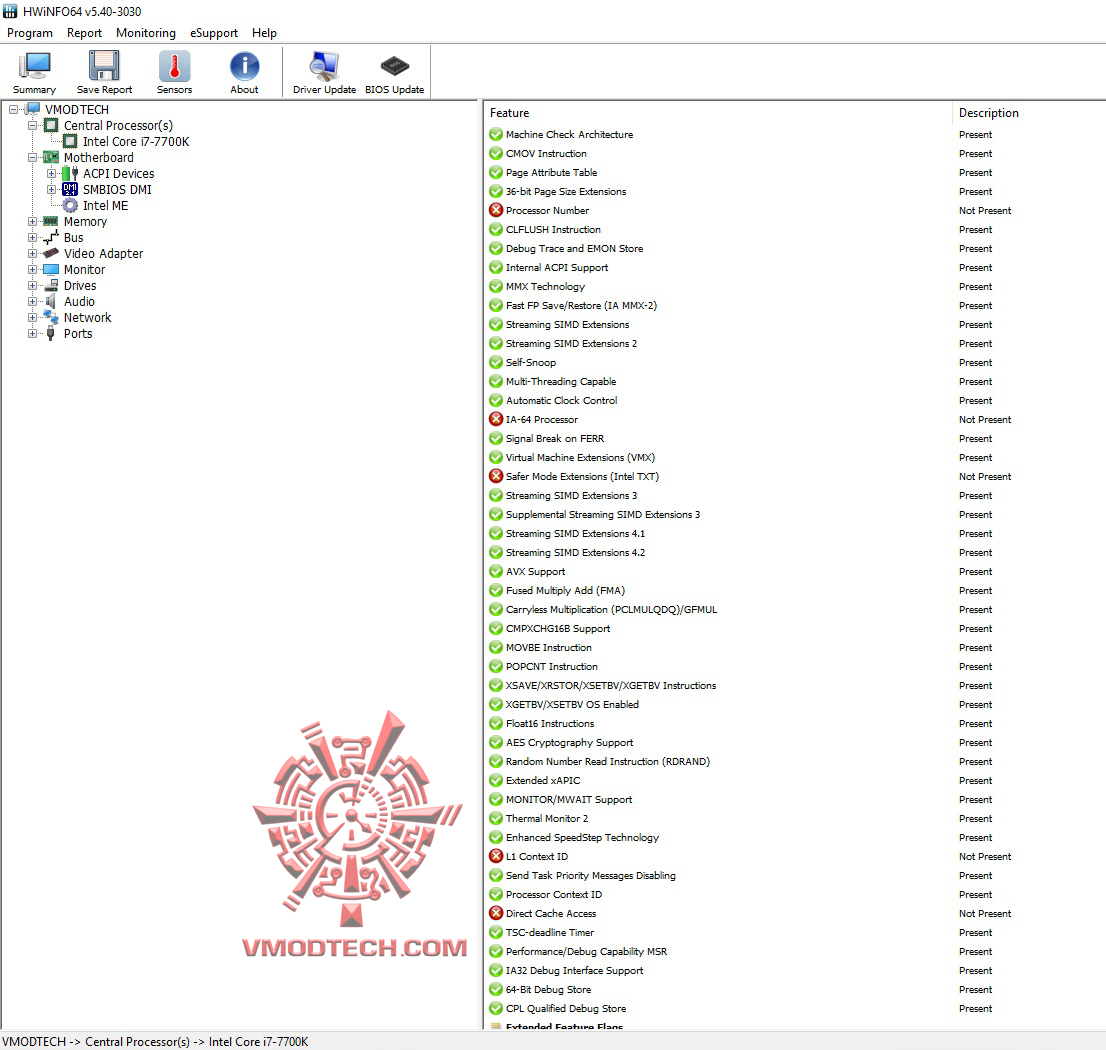Select the 'AES Cryptography Support' row
The height and width of the screenshot is (1050, 1106).
pos(796,742)
